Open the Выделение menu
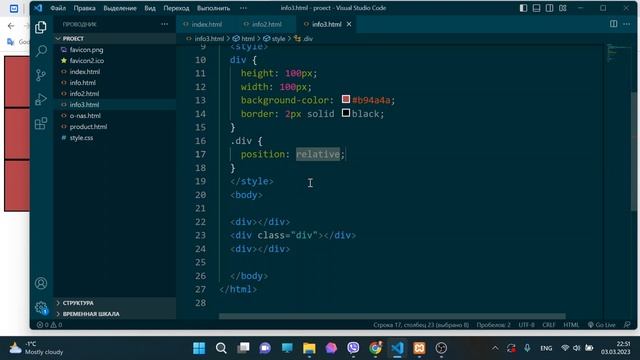Viewport: 640px width, 360px height. point(120,8)
